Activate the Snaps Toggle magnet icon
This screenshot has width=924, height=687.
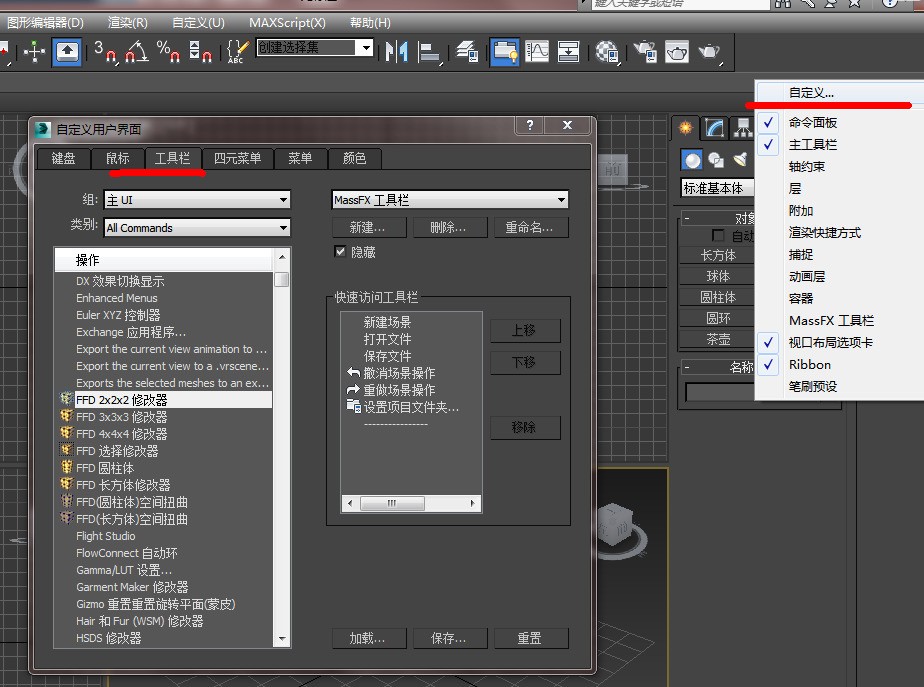coord(108,51)
